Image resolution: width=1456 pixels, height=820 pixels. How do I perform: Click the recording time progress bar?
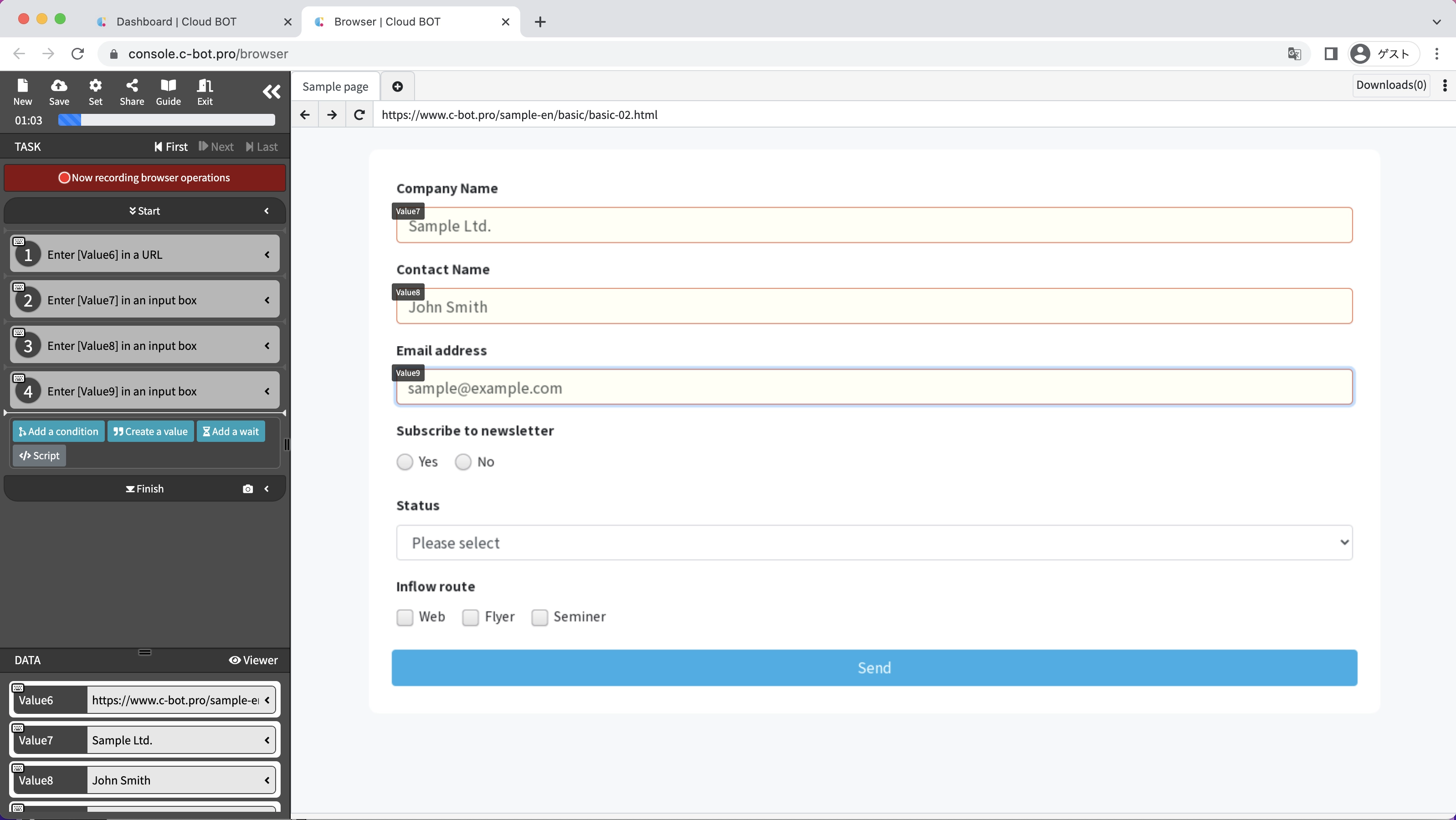[x=166, y=120]
